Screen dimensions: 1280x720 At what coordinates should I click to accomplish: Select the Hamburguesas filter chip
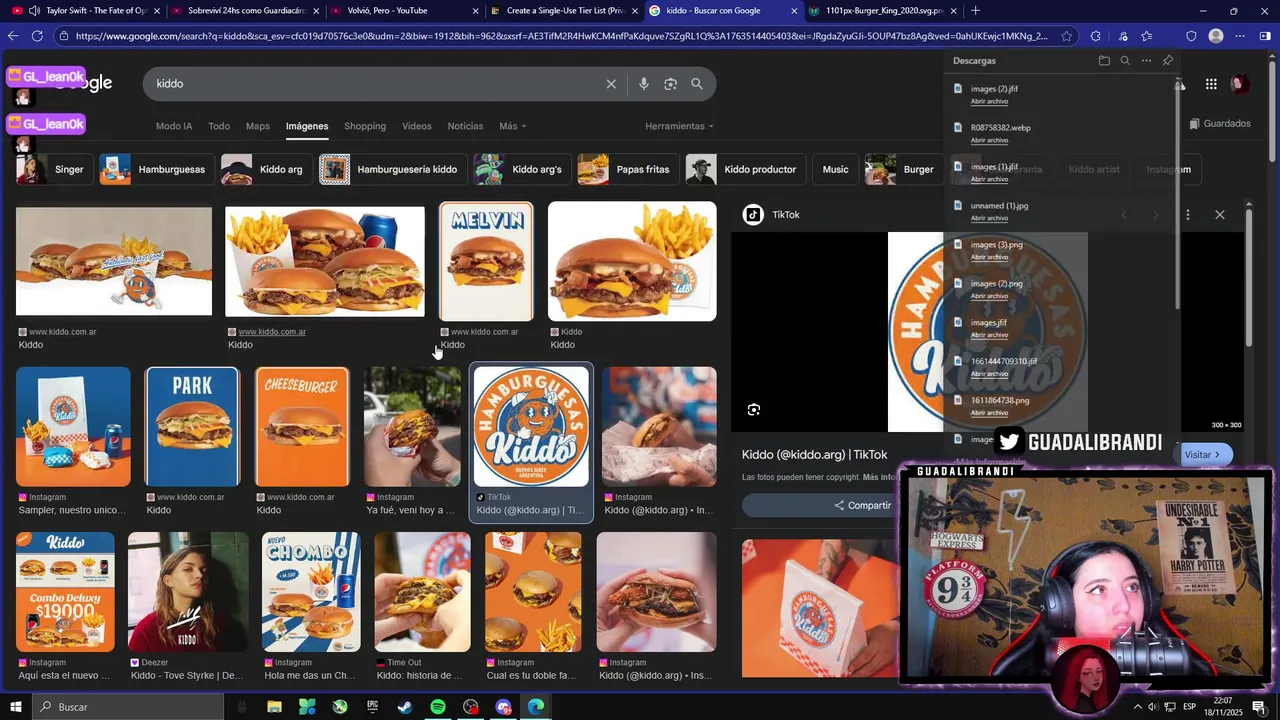(157, 169)
